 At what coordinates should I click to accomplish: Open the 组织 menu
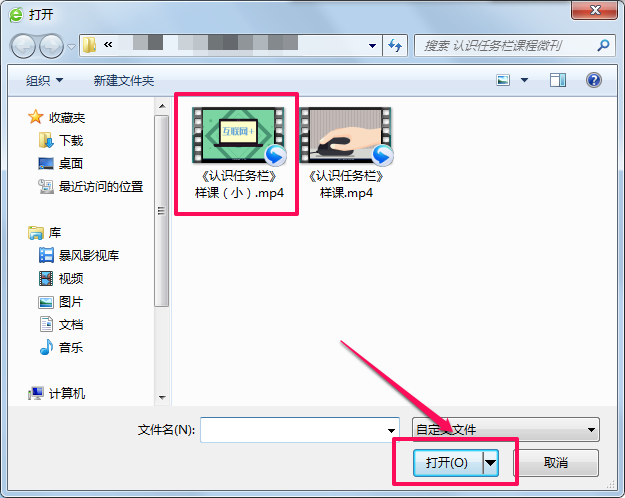pos(44,81)
